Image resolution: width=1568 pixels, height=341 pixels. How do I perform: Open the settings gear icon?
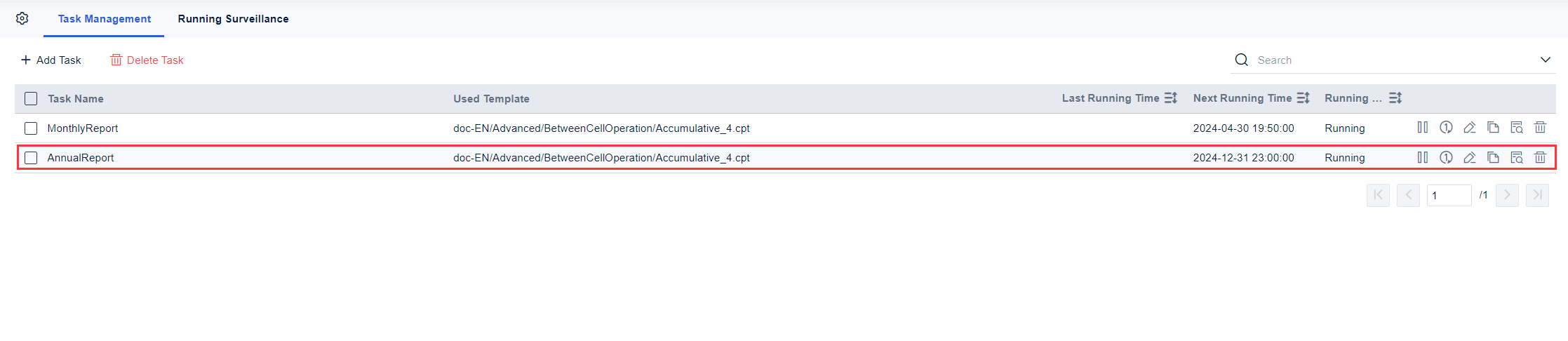point(22,18)
